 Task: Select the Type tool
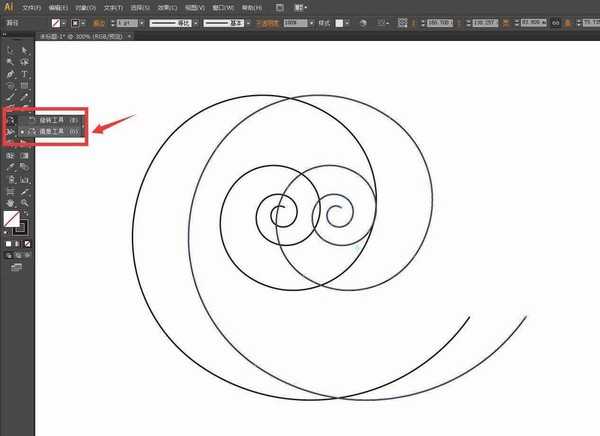24,73
